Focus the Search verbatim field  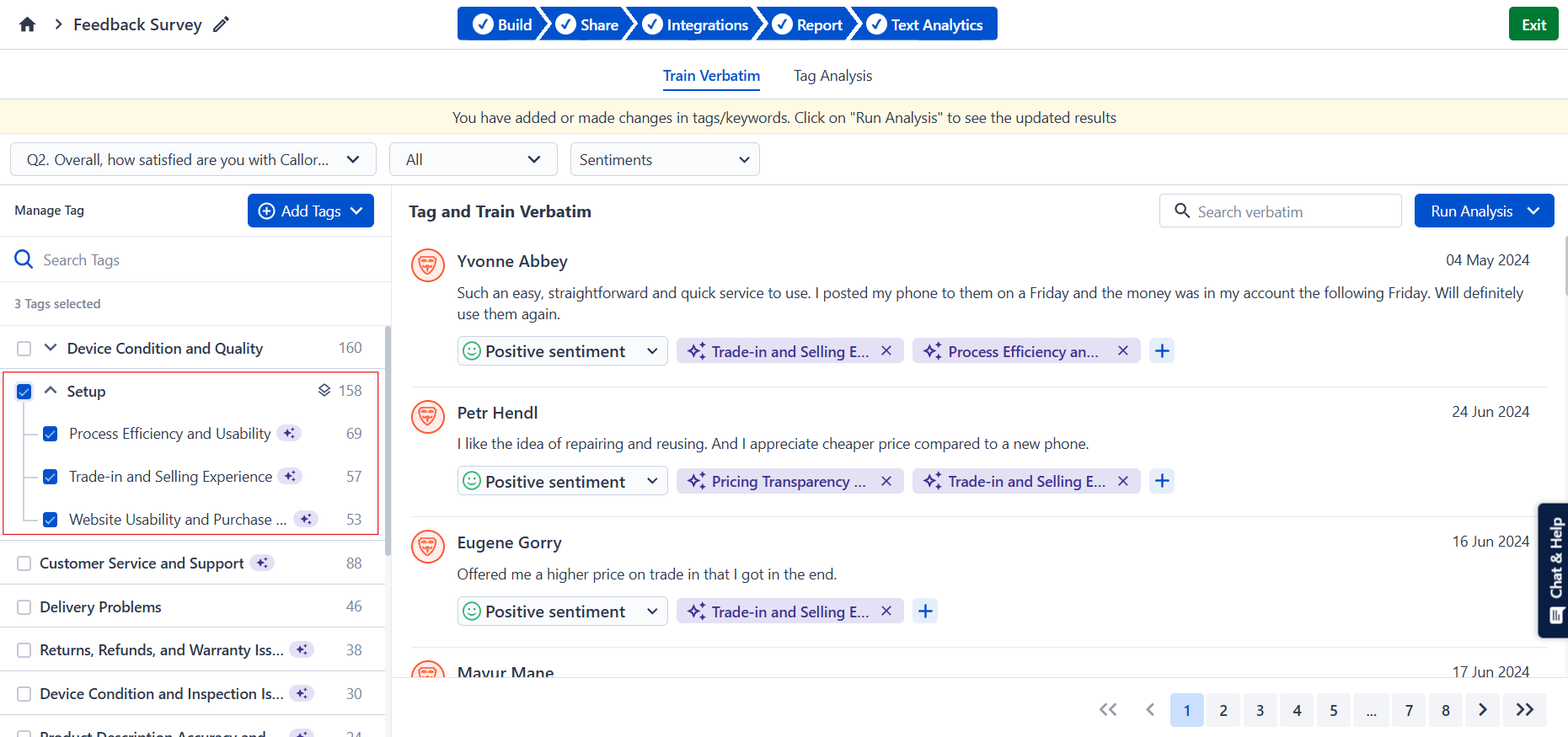click(x=1280, y=211)
